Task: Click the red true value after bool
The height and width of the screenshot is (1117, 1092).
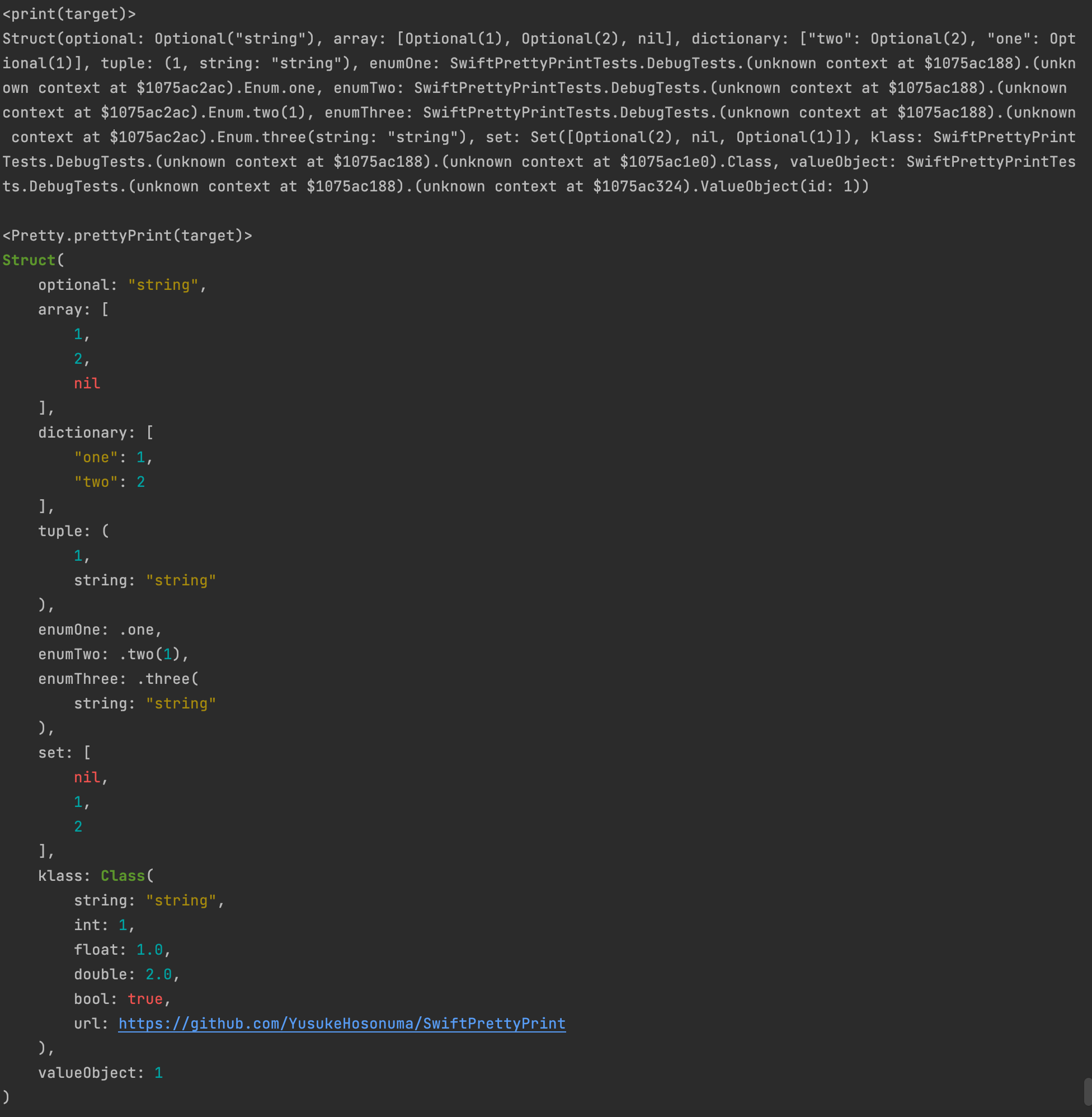Action: click(x=145, y=999)
